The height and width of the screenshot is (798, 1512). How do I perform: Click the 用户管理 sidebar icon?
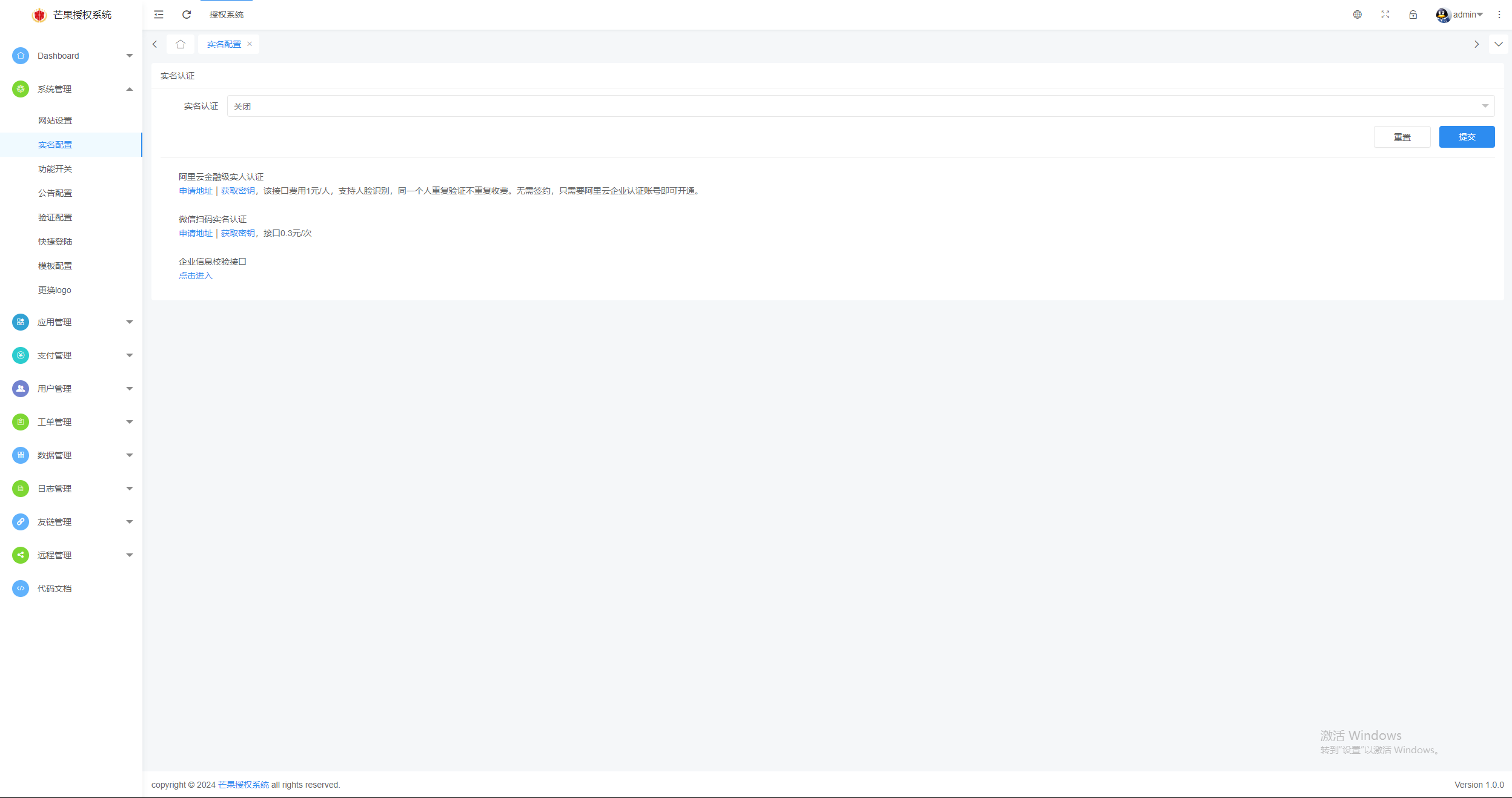[21, 389]
